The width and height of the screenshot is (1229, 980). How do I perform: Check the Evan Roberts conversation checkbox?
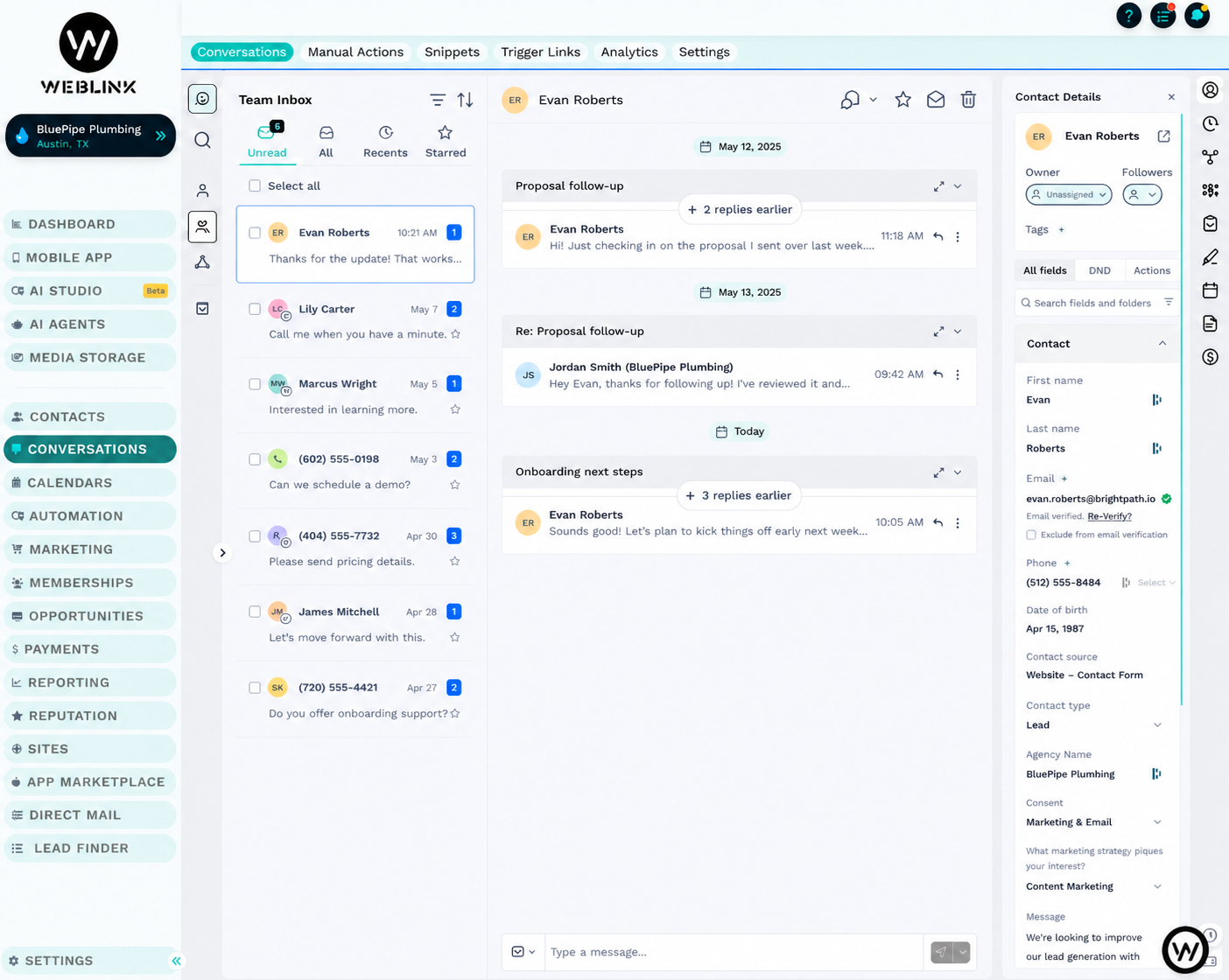click(255, 233)
